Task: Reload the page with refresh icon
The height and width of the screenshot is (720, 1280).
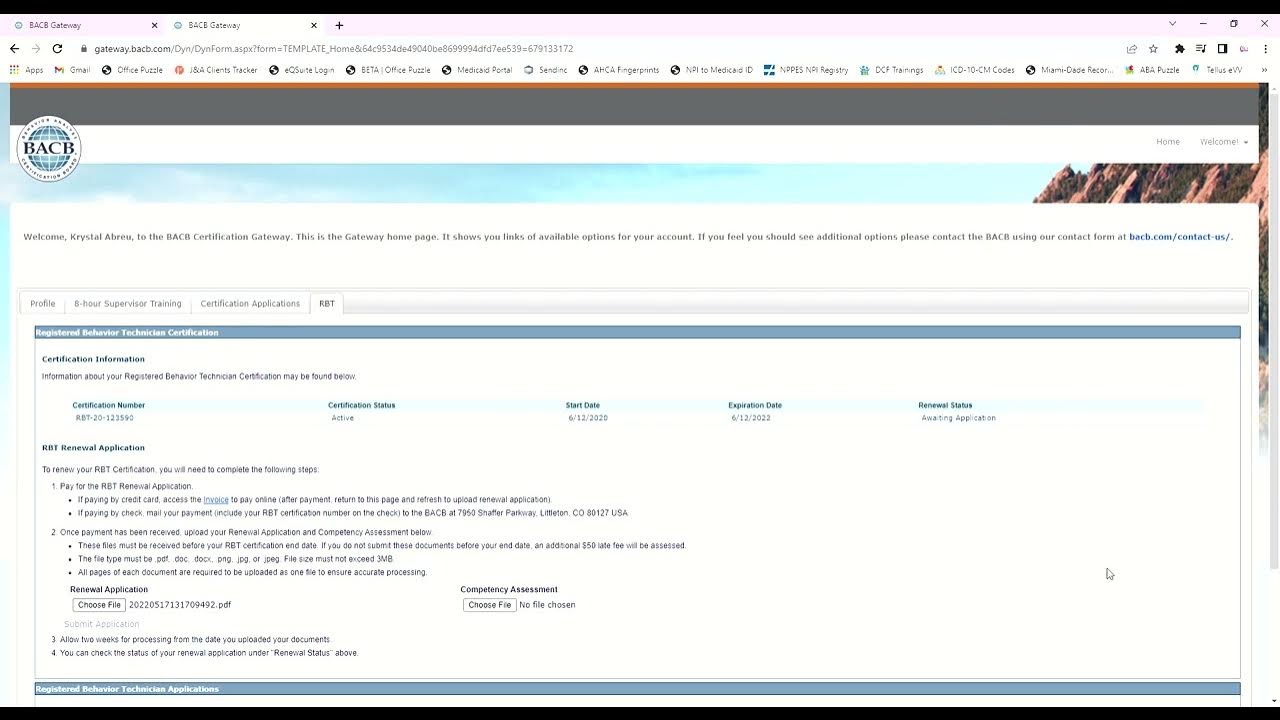Action: (57, 48)
